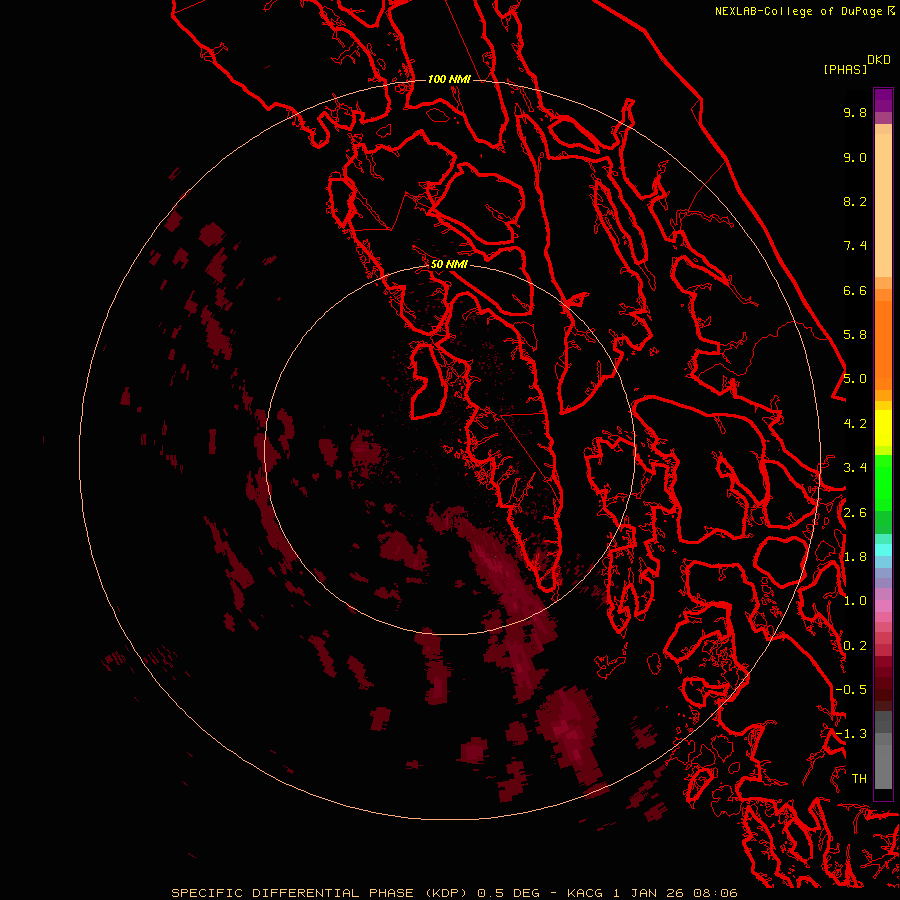Click the 3.4 legend value

pyautogui.click(x=855, y=468)
